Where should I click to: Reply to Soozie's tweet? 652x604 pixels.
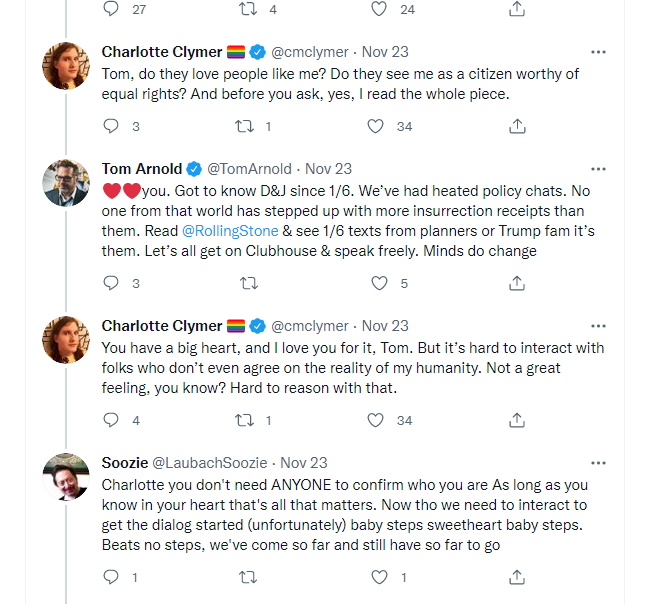[111, 577]
